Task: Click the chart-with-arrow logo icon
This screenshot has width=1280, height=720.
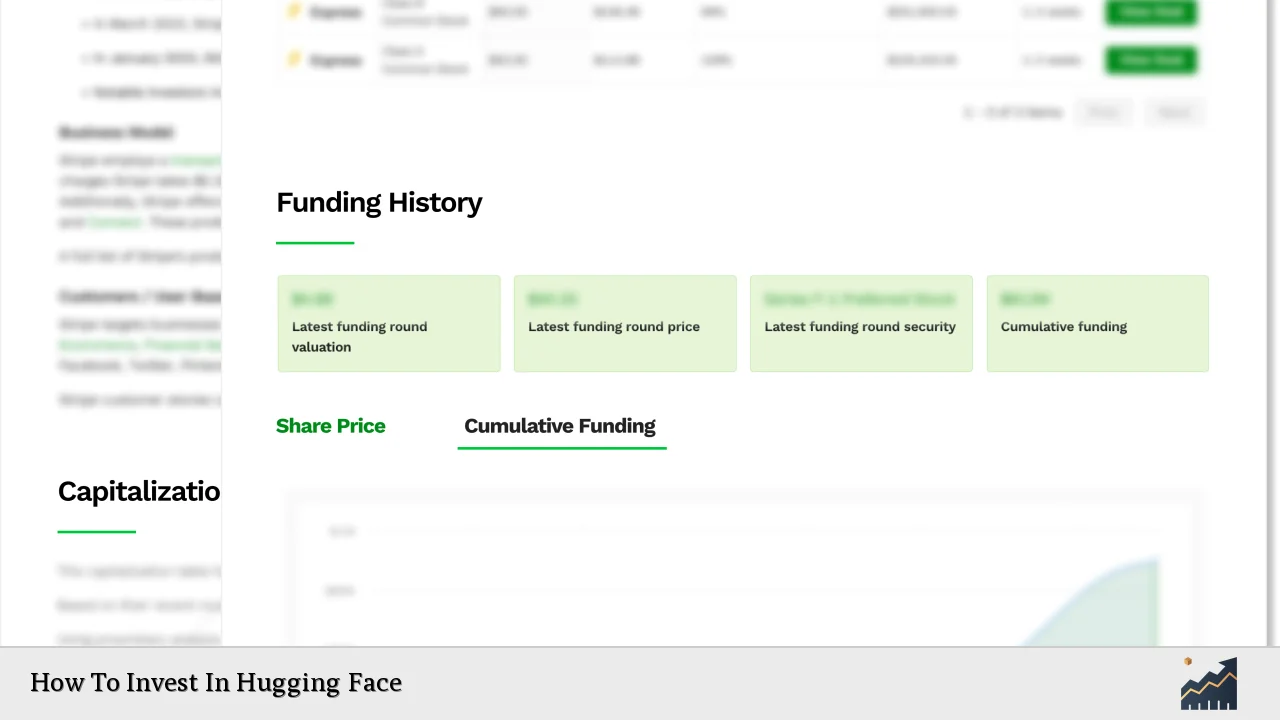Action: coord(1209,683)
